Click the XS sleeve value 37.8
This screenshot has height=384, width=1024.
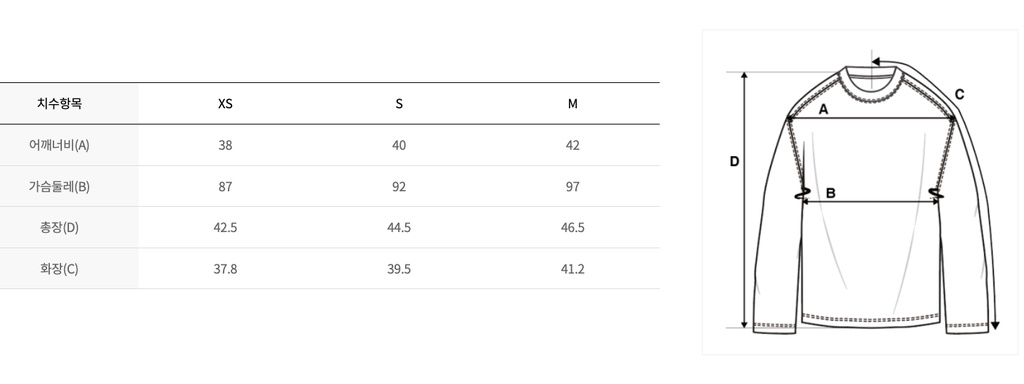pos(225,268)
